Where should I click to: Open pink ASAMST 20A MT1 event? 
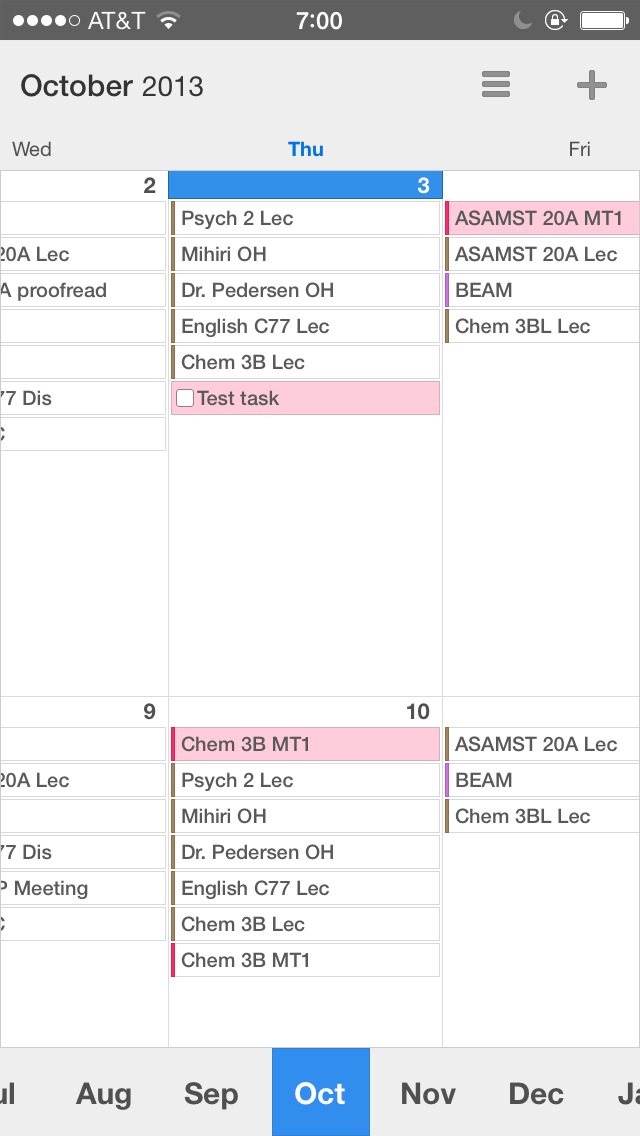[542, 218]
